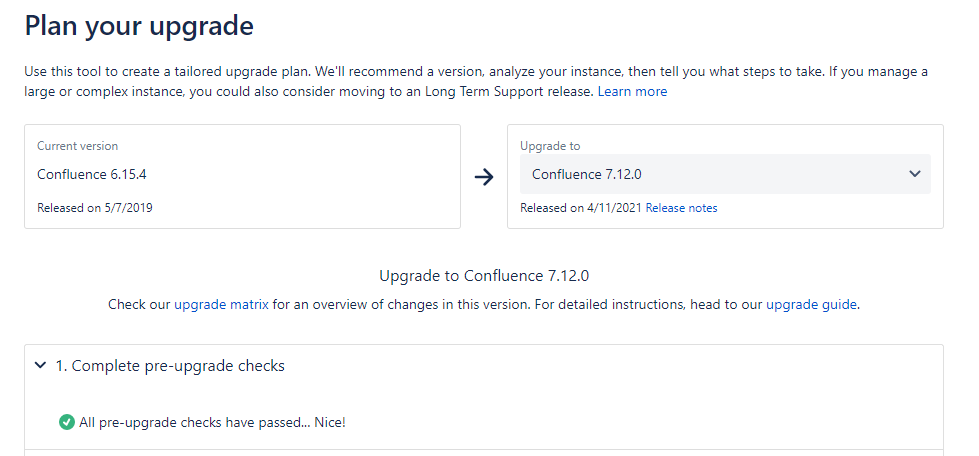This screenshot has height=456, width=979.
Task: Click the Current version info box
Action: pyautogui.click(x=242, y=177)
